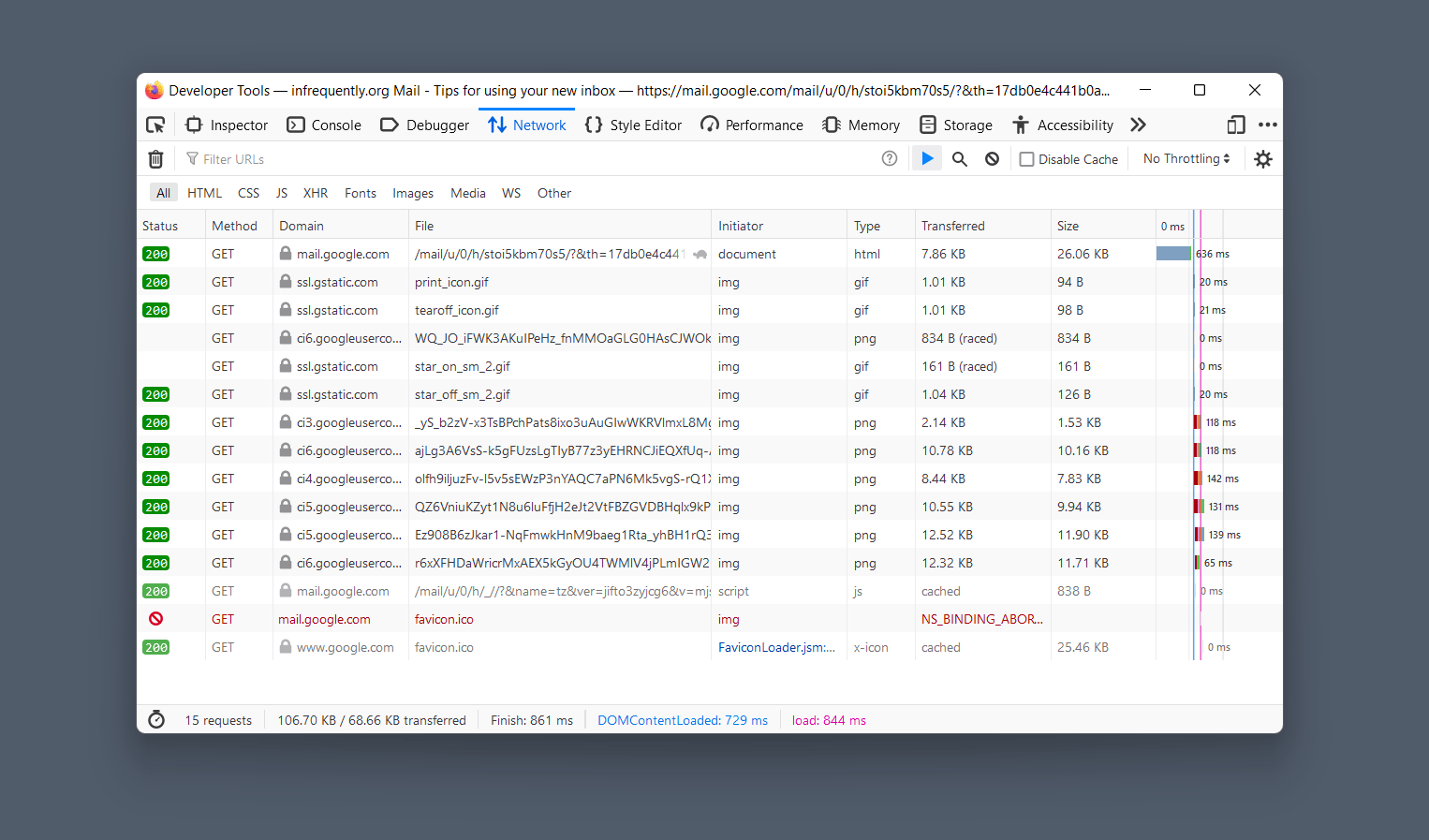Filter requests by HTML

pyautogui.click(x=204, y=193)
